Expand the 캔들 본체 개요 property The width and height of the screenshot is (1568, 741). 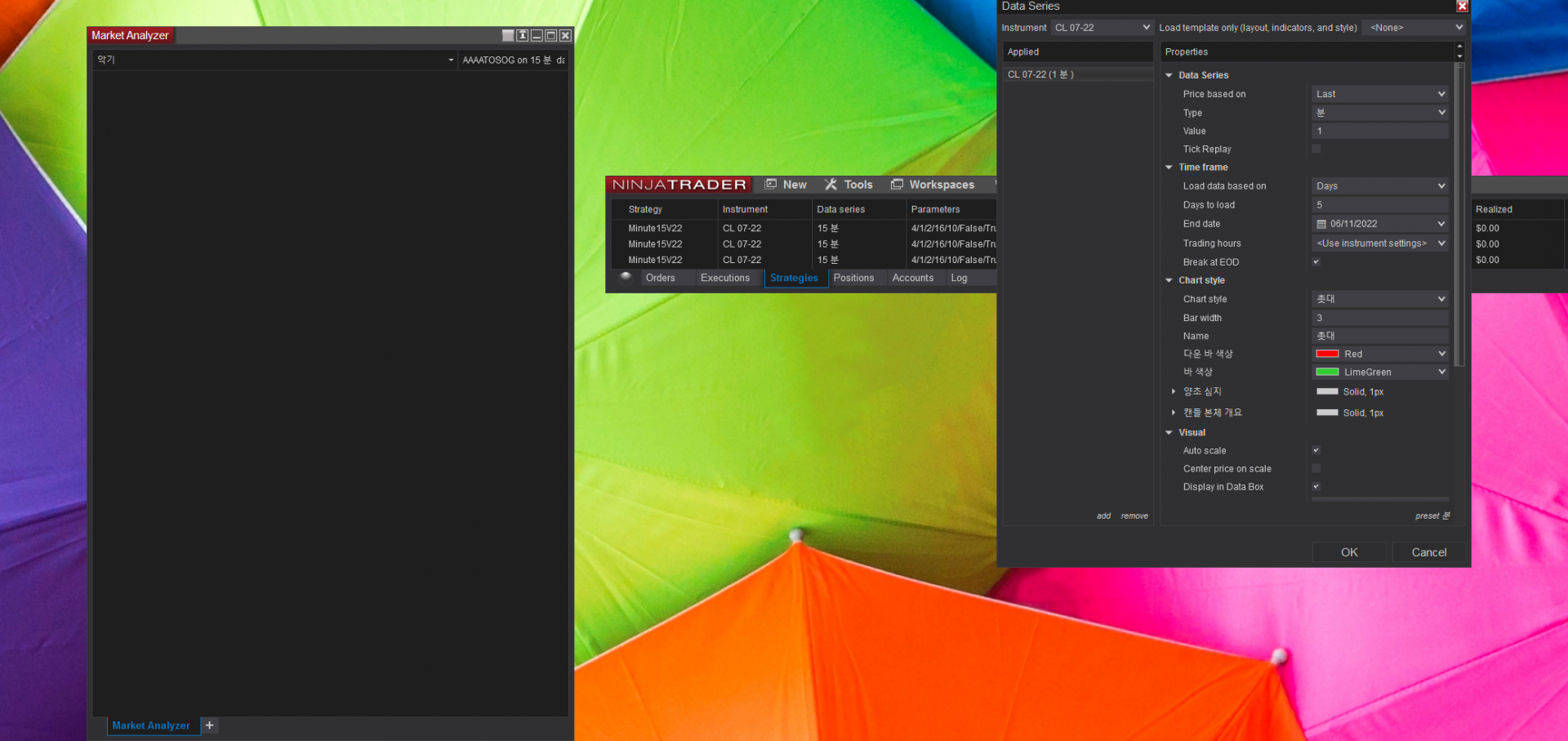[1174, 413]
